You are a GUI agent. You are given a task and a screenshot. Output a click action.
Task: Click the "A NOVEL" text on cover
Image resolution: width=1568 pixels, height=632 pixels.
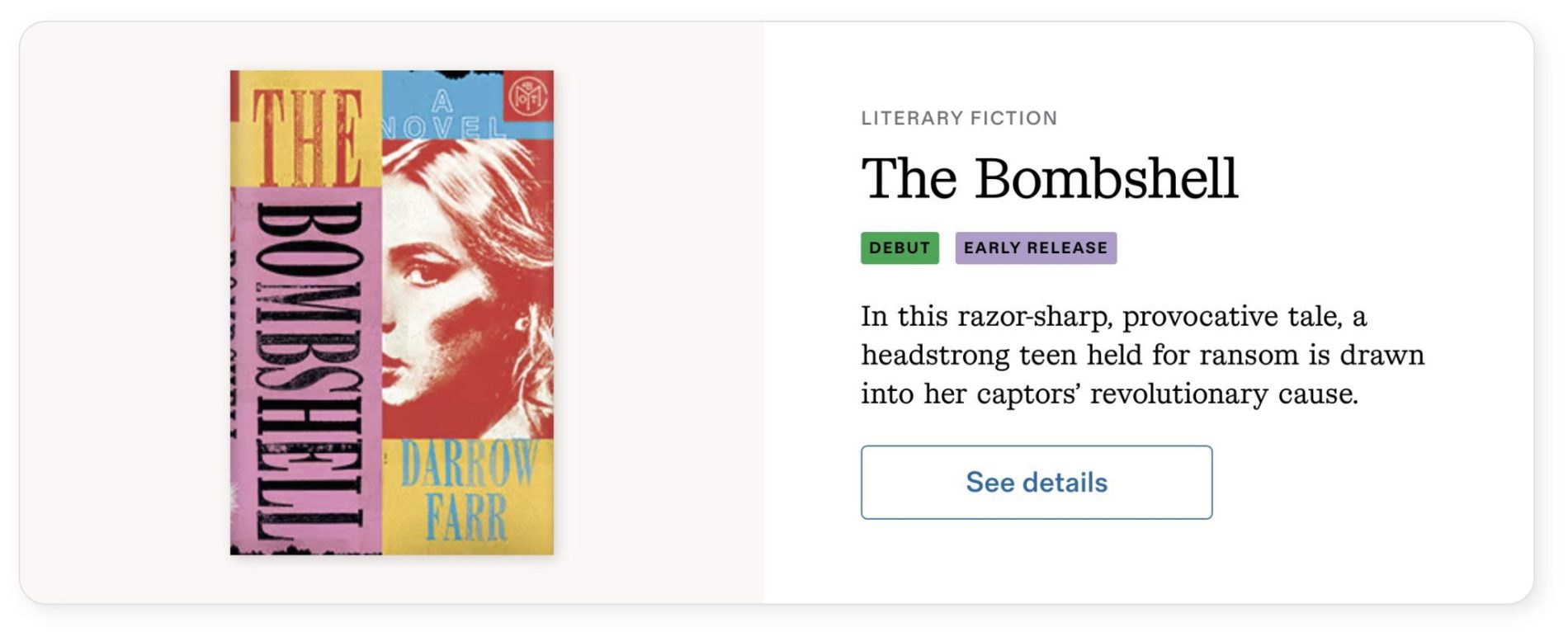(443, 116)
